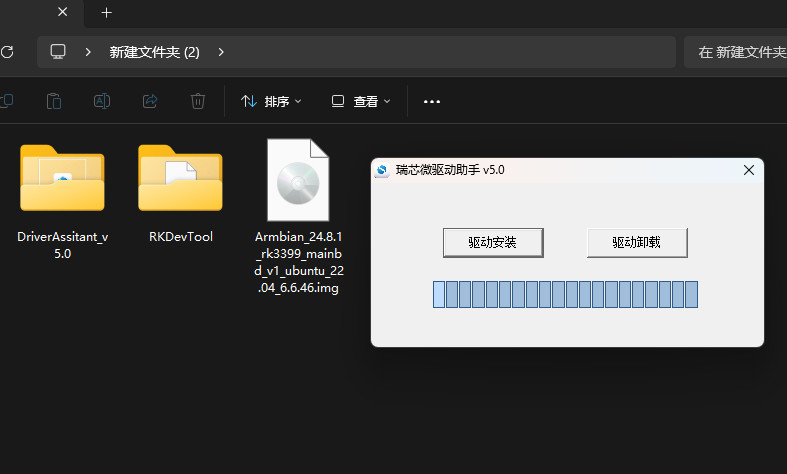This screenshot has height=474, width=787.
Task: Click the 驱动安装 button
Action: coord(493,242)
